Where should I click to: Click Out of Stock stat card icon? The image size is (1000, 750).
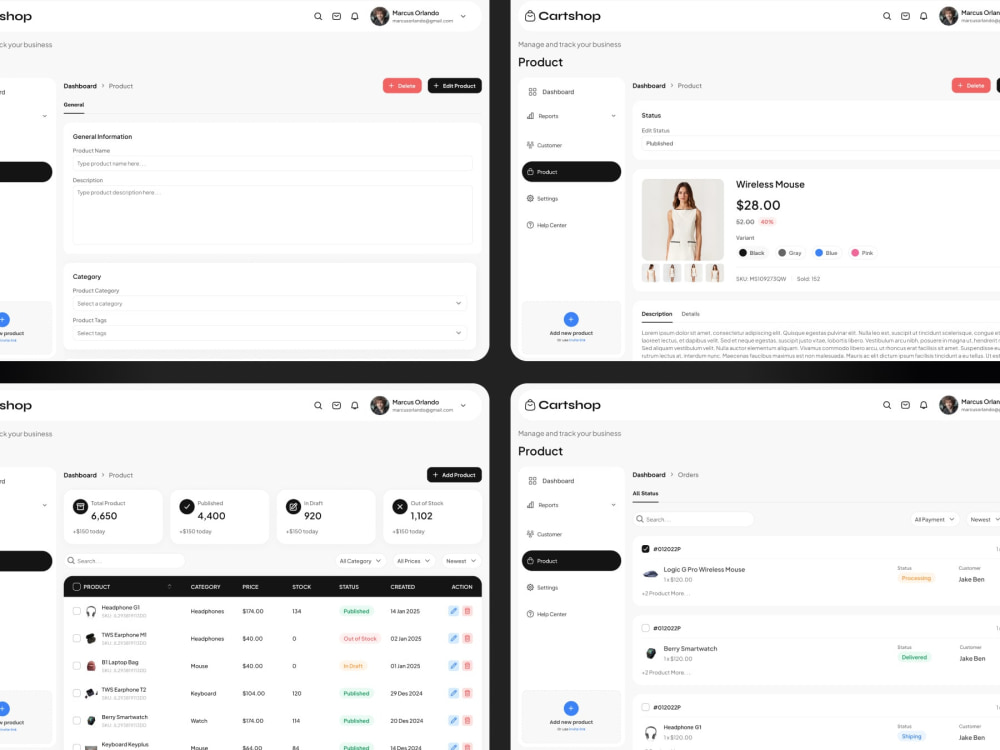click(x=400, y=507)
